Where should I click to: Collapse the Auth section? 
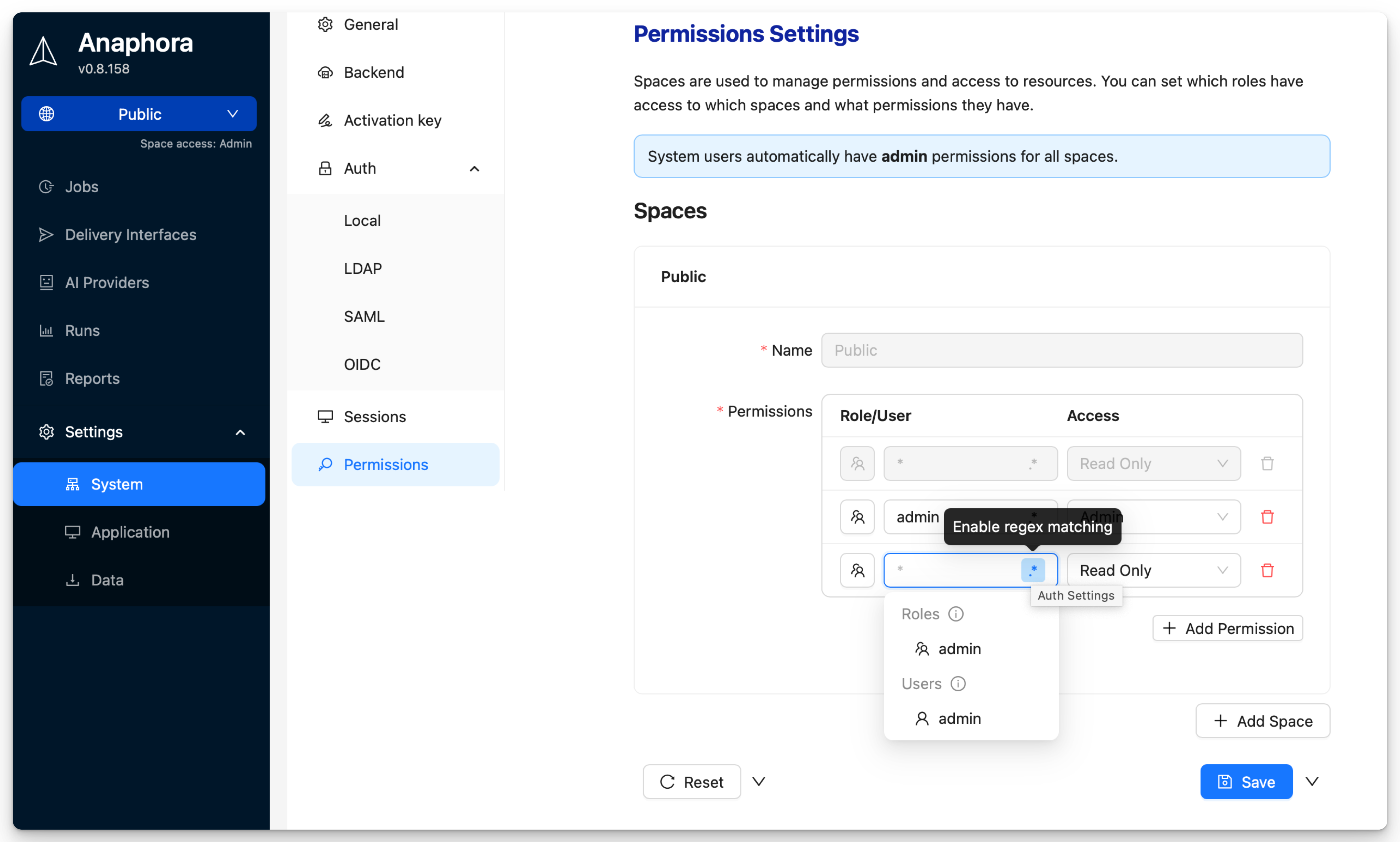pos(474,169)
